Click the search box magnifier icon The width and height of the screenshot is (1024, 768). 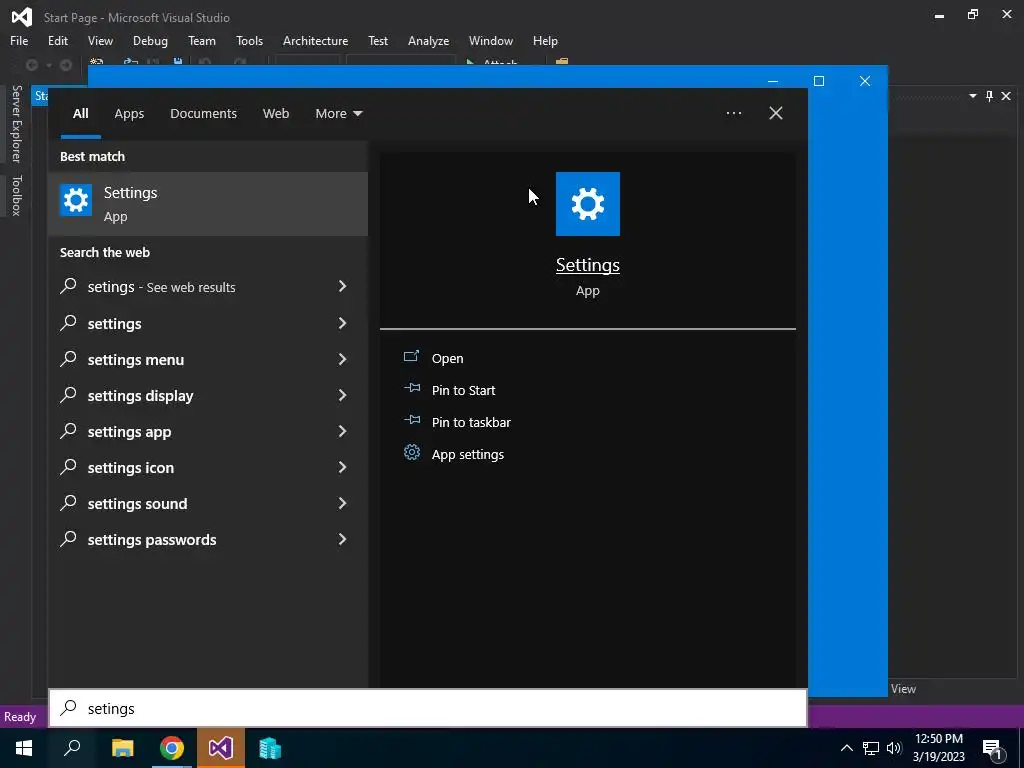[x=69, y=708]
